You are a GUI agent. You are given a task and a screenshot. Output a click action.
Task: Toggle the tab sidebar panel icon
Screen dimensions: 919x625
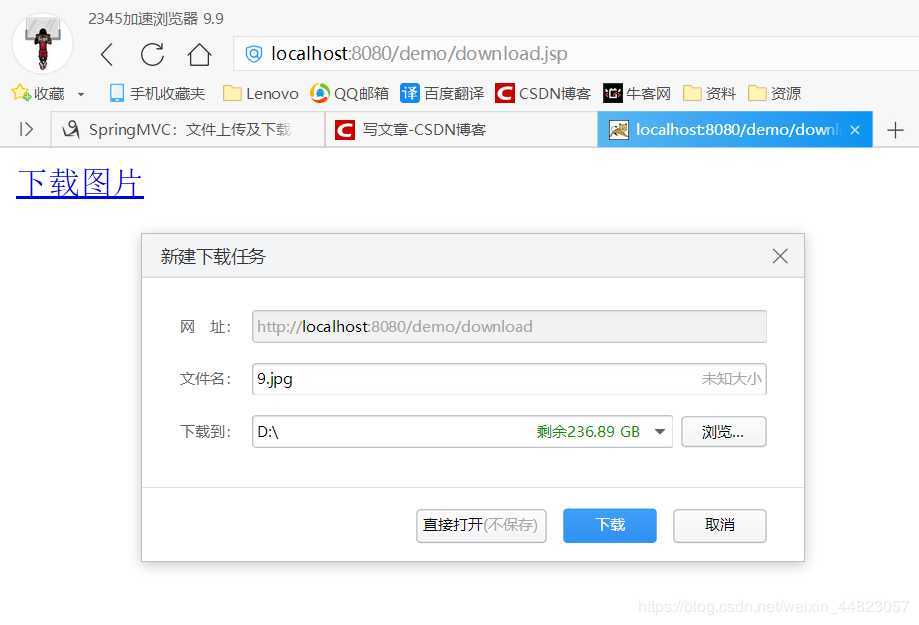tap(26, 129)
